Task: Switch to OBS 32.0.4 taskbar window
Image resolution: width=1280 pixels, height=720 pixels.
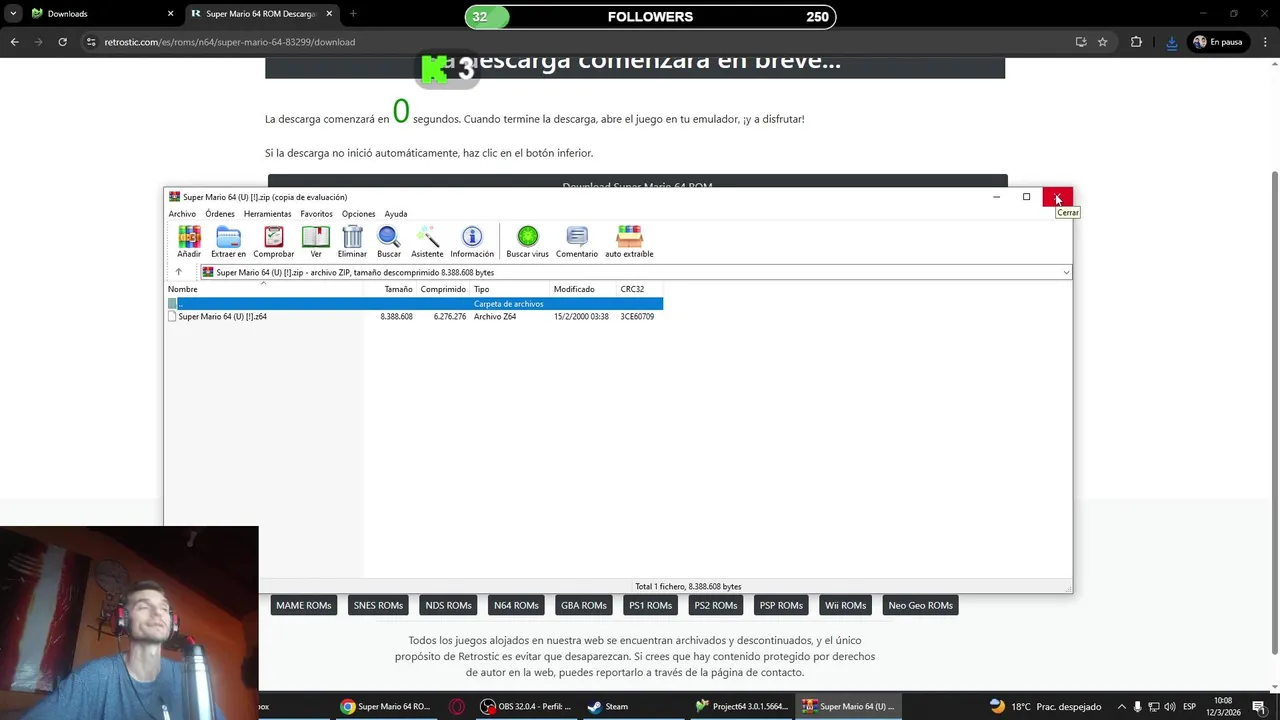Action: click(527, 706)
